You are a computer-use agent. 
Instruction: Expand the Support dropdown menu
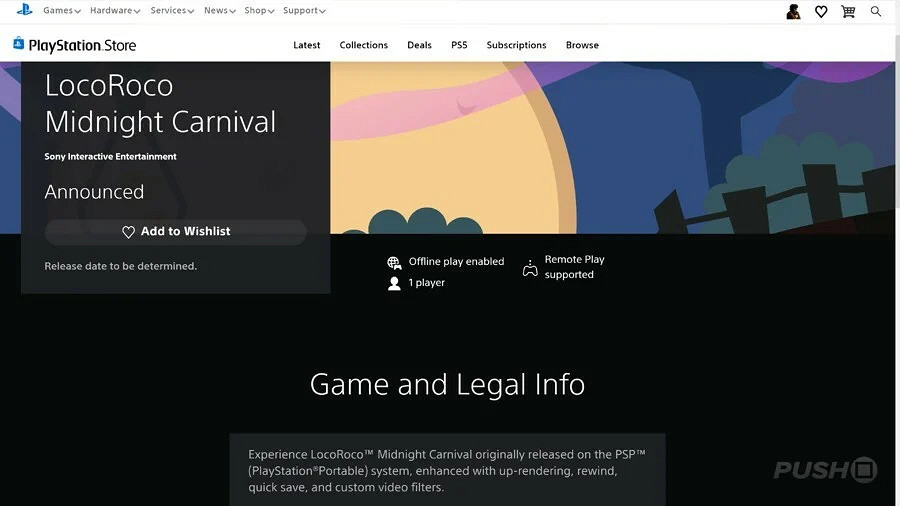click(304, 11)
